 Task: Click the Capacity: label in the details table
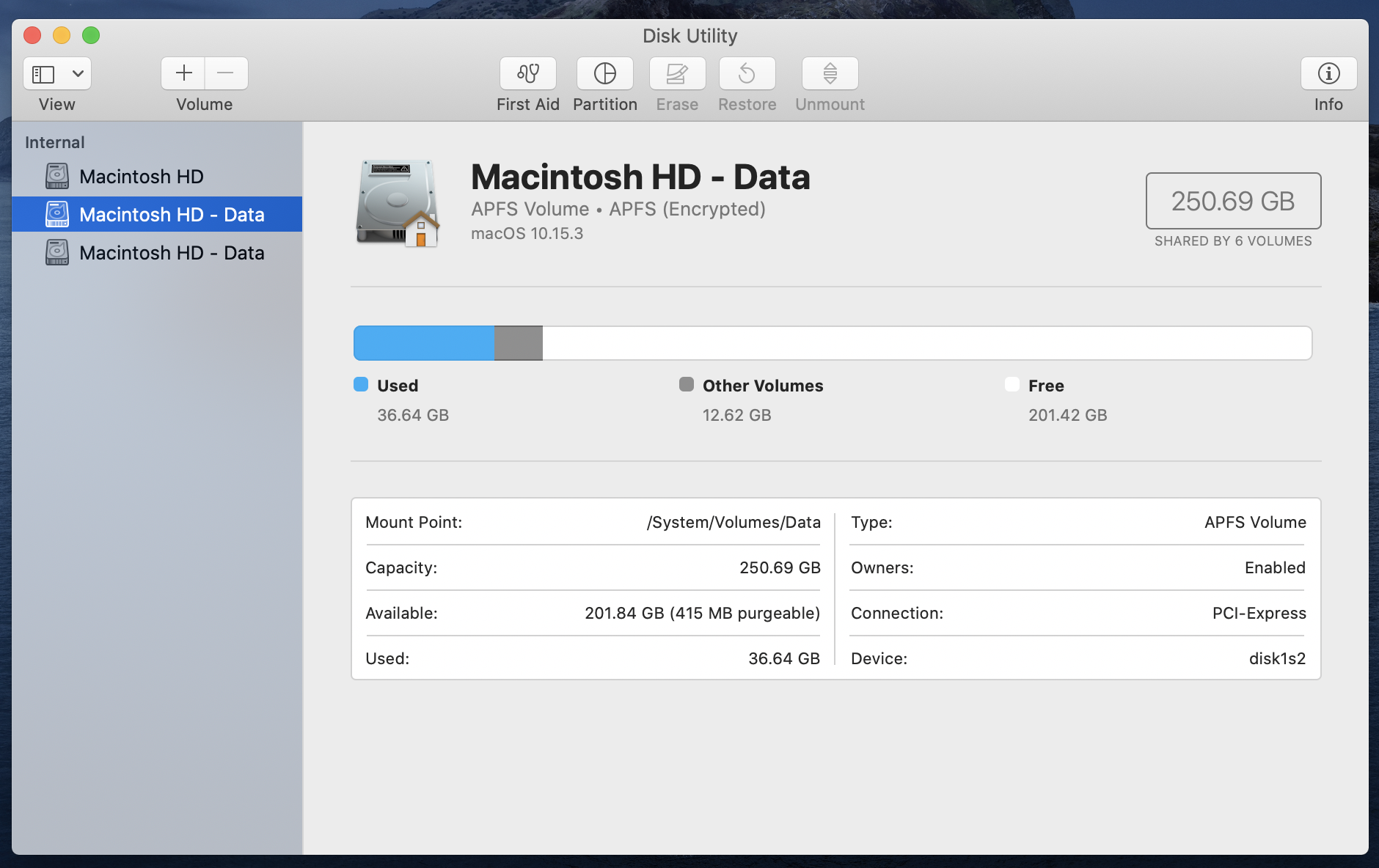pyautogui.click(x=401, y=567)
